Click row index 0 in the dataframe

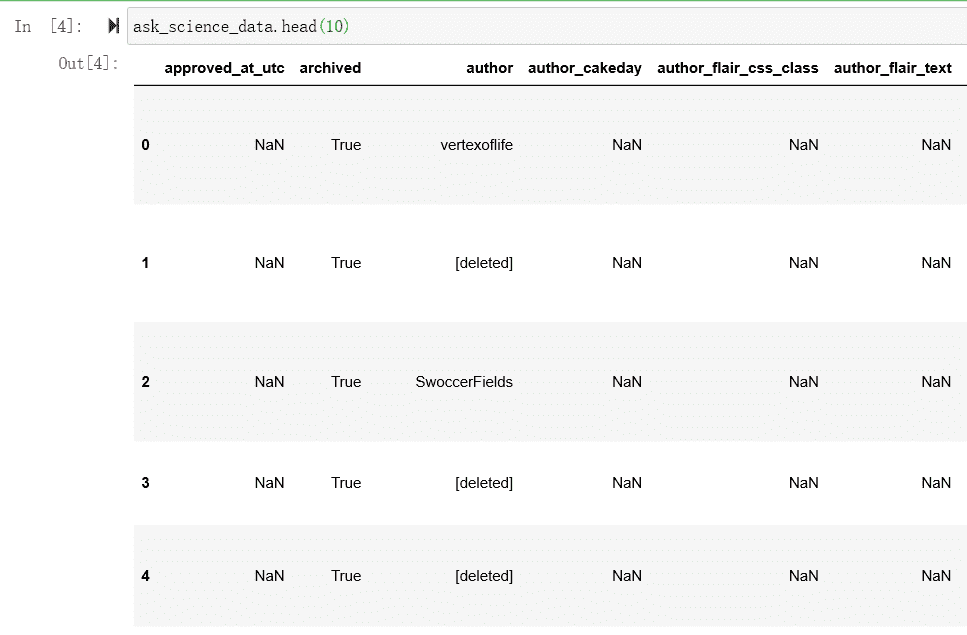(146, 145)
